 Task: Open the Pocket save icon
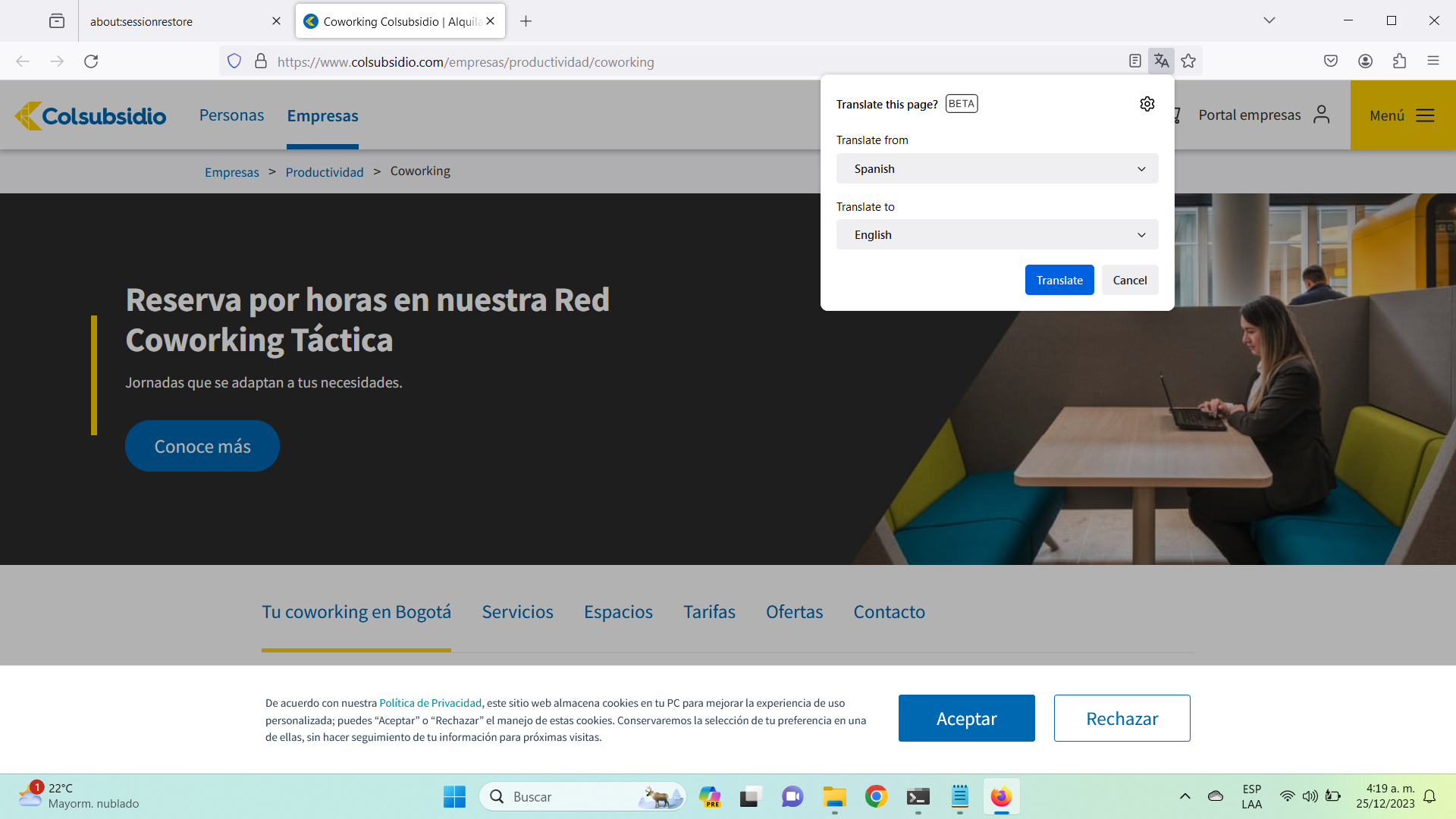(x=1330, y=61)
